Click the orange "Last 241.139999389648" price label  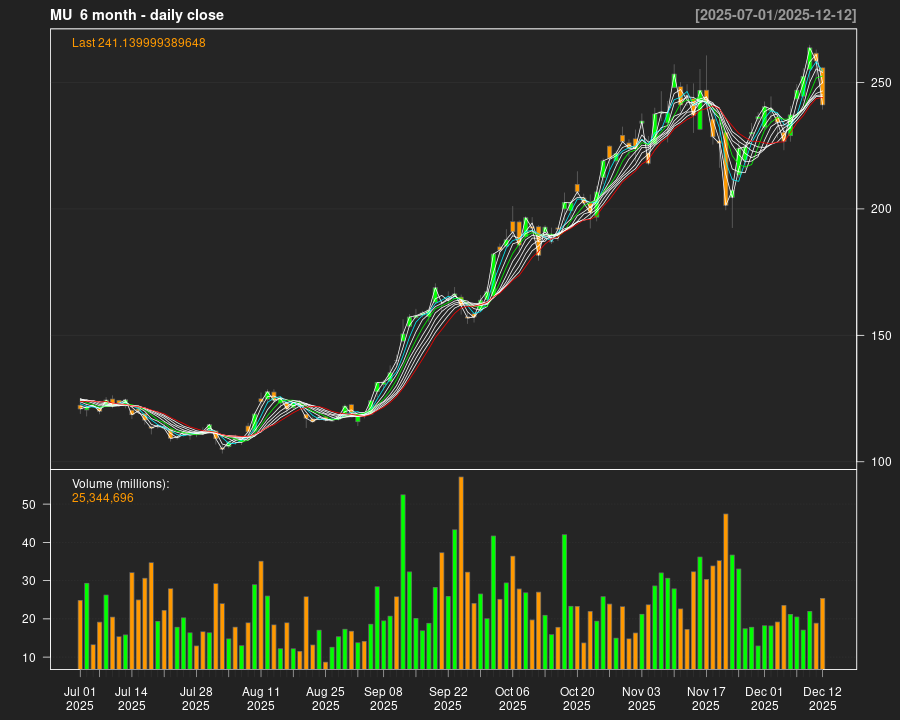click(138, 43)
